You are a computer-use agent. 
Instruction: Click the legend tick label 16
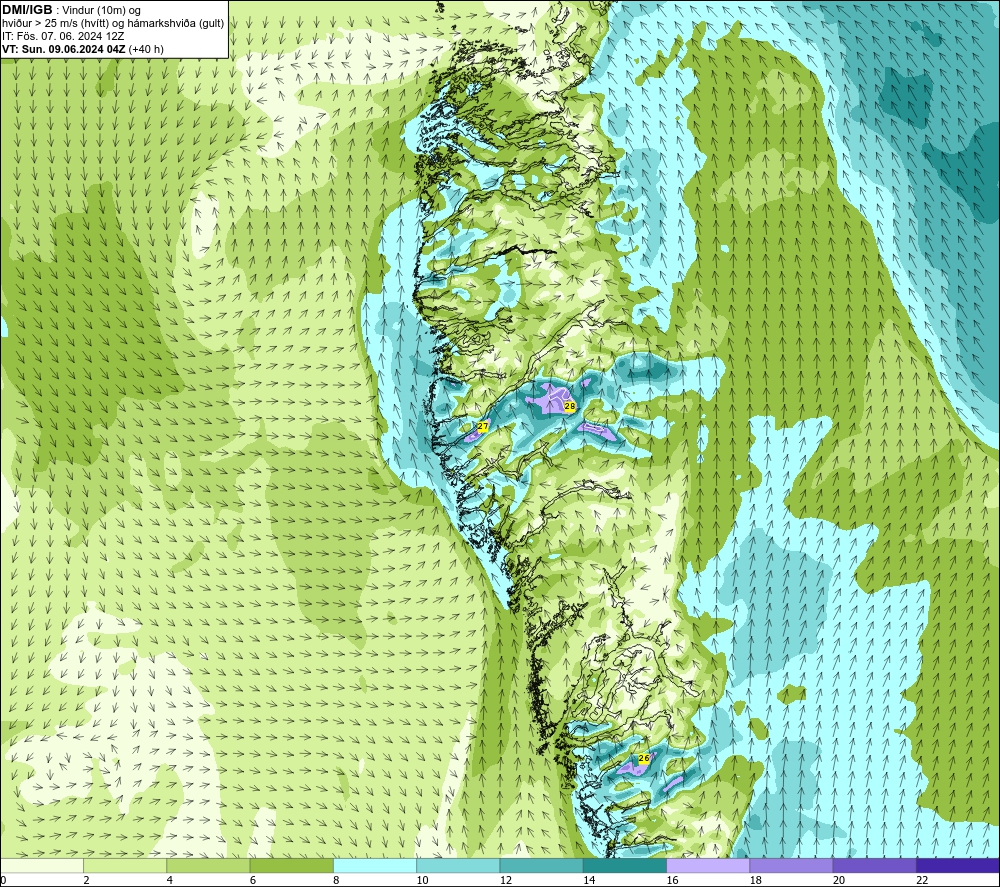[673, 881]
